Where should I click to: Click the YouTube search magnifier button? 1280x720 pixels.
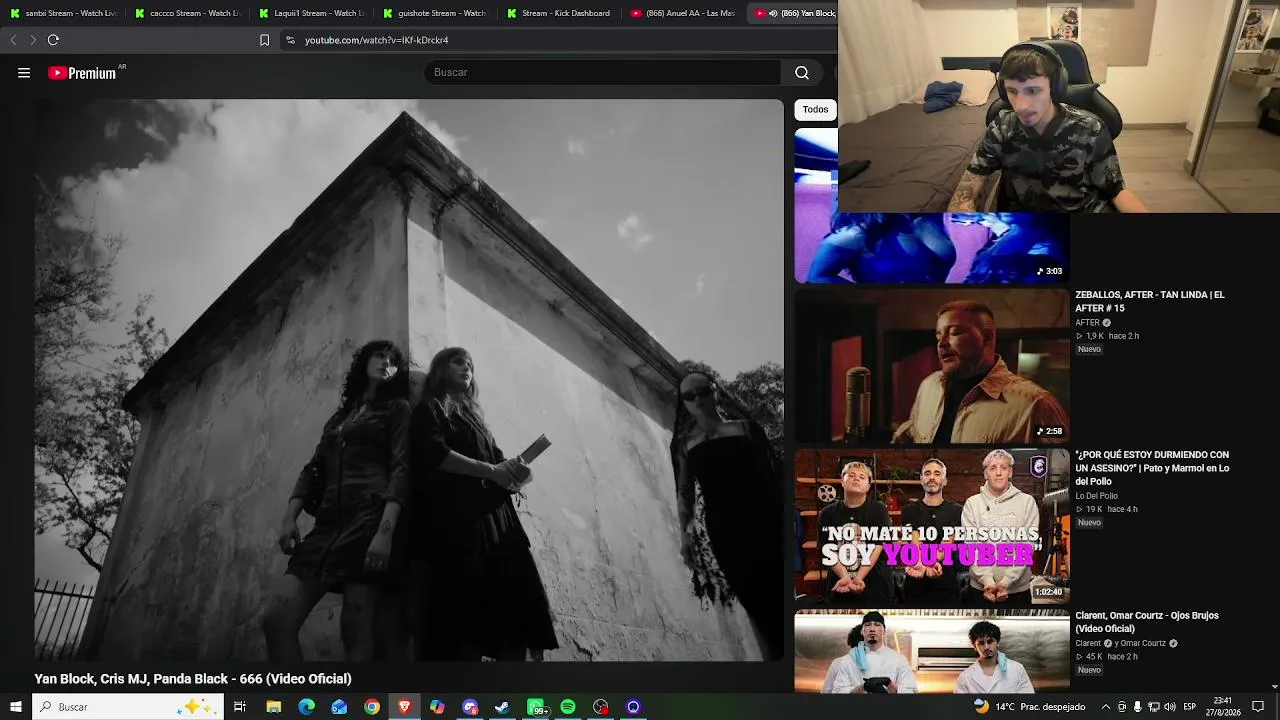[x=802, y=72]
